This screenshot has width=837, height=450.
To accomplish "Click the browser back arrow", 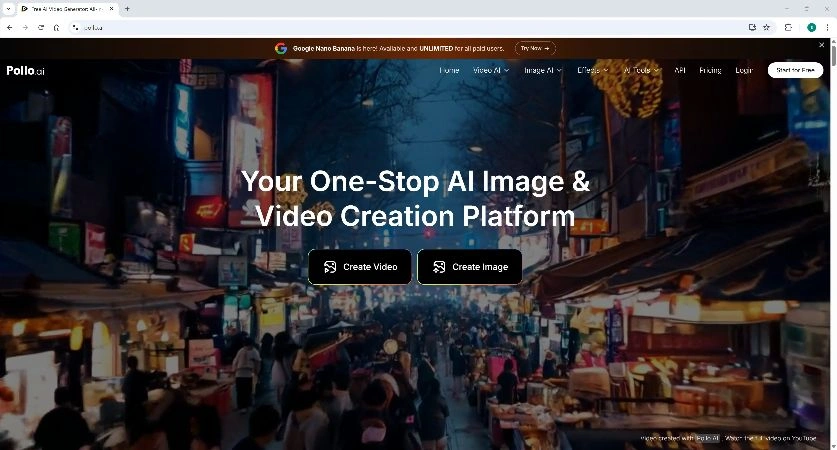I will click(9, 27).
